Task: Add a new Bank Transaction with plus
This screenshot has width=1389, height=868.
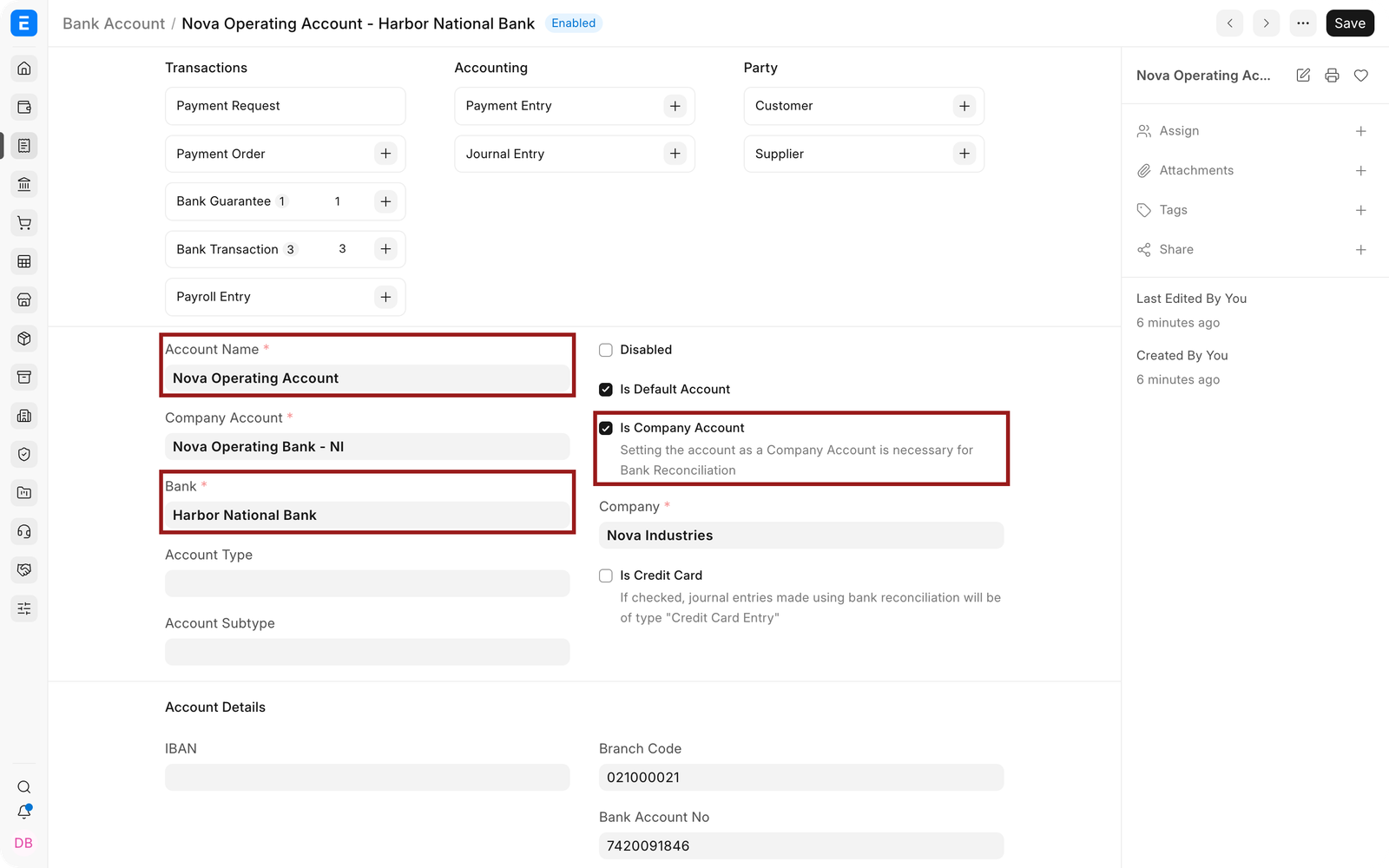Action: point(385,249)
